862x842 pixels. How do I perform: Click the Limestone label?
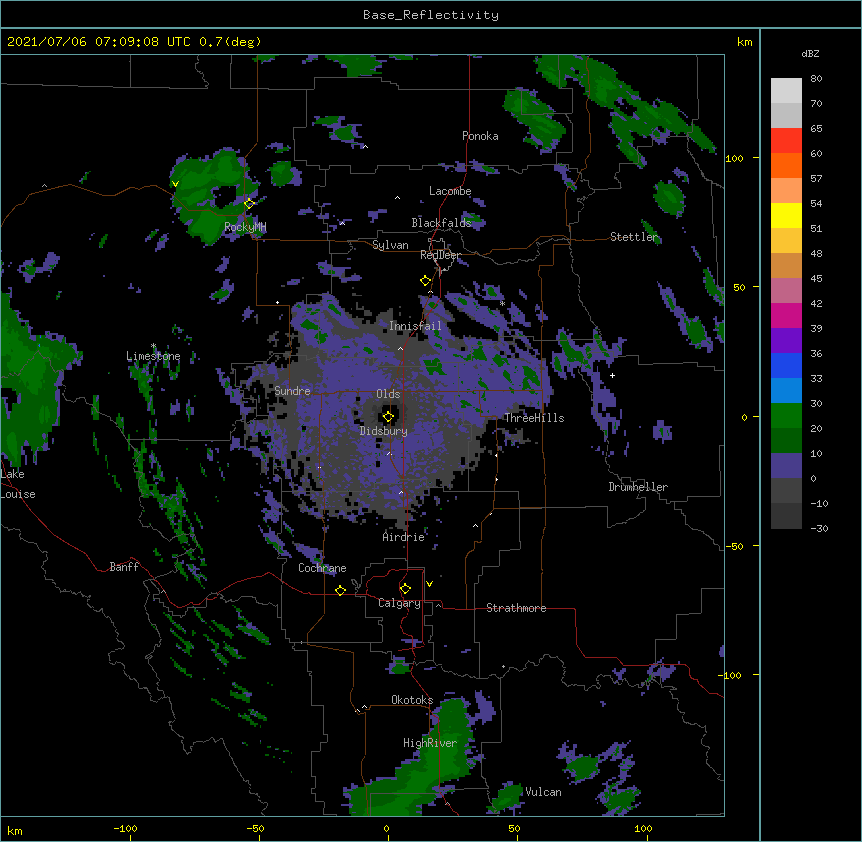click(x=153, y=356)
